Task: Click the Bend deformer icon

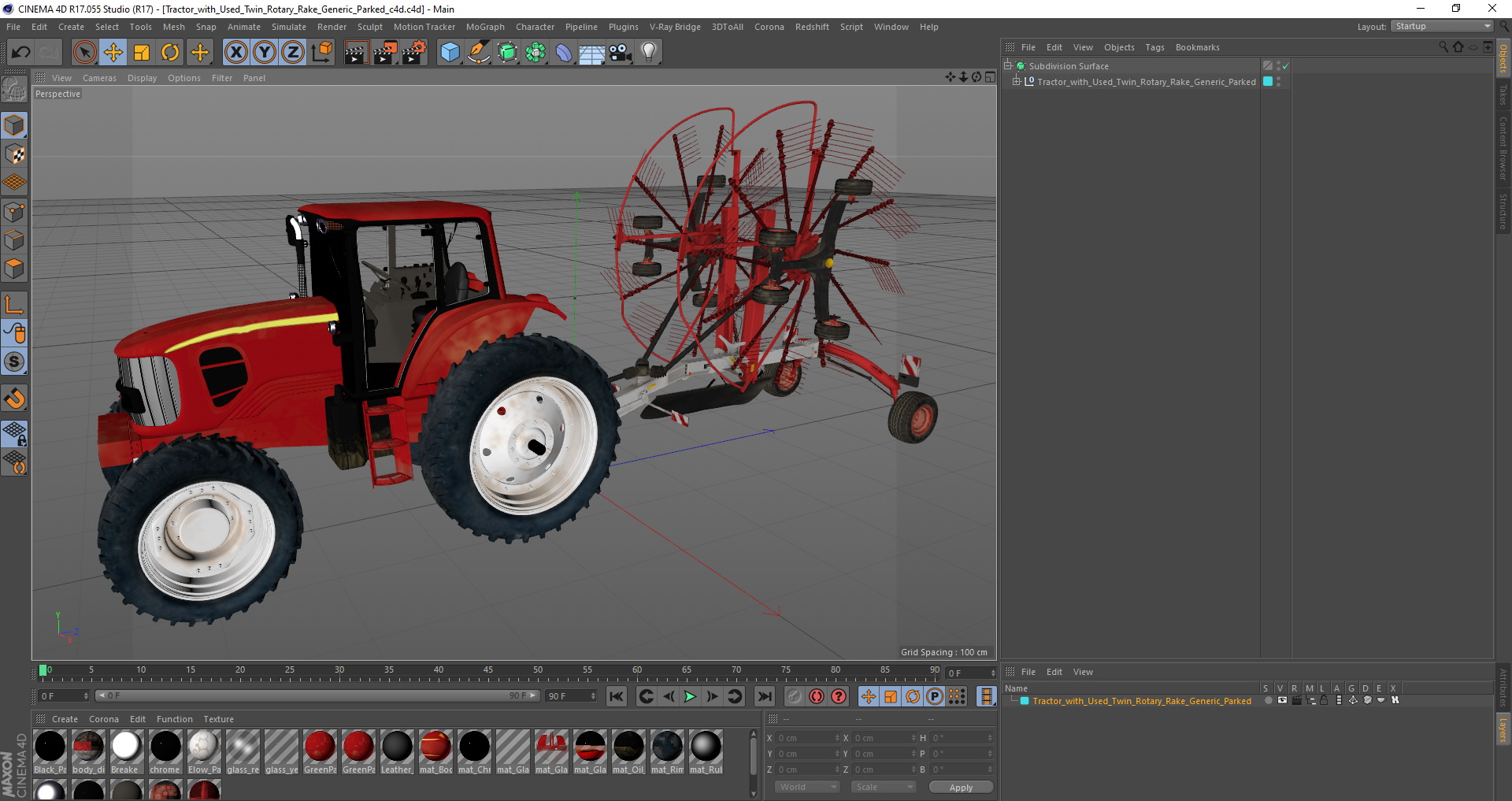Action: click(564, 53)
